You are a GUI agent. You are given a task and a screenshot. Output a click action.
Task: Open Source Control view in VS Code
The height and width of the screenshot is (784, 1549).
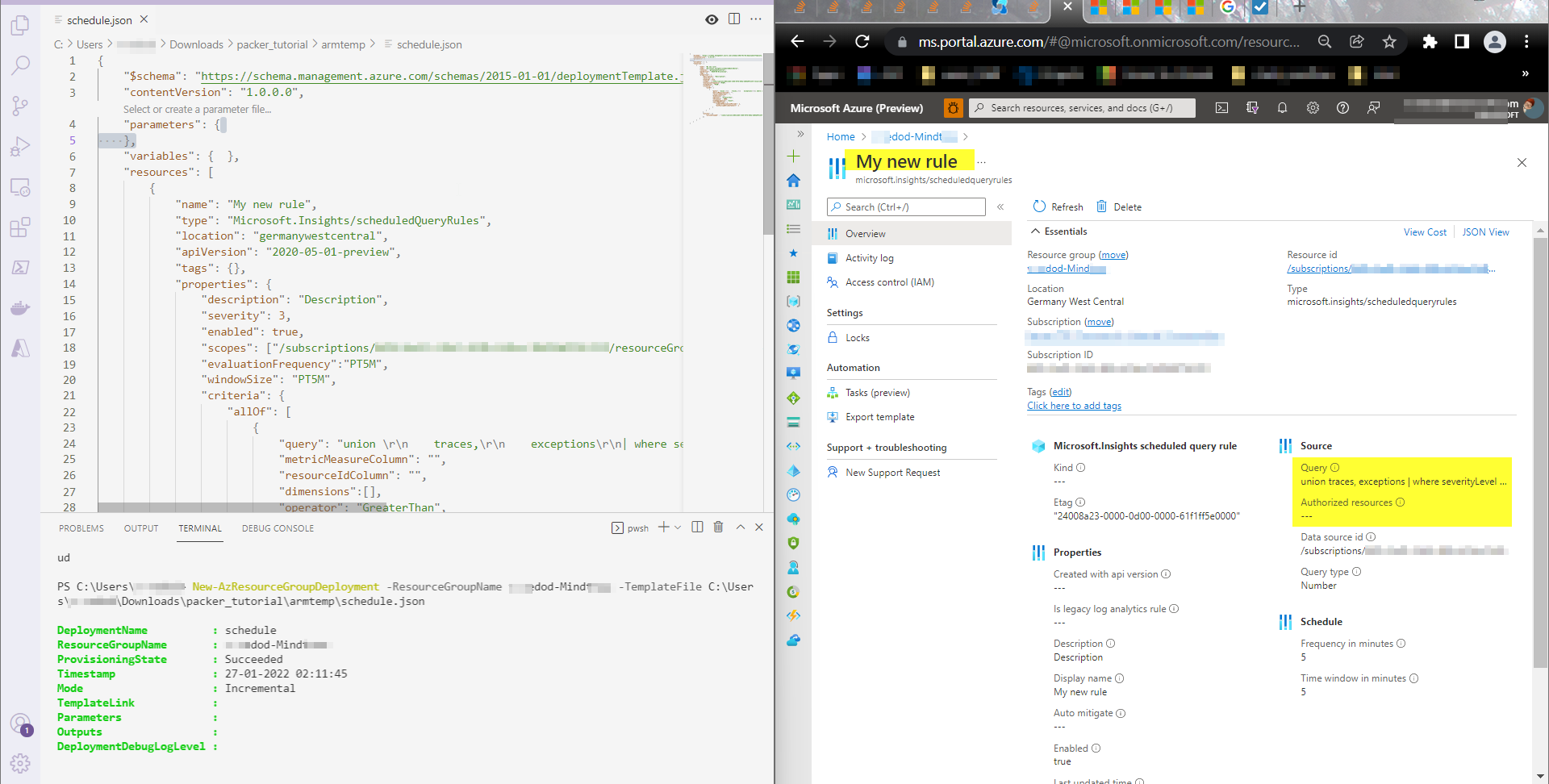tap(20, 106)
